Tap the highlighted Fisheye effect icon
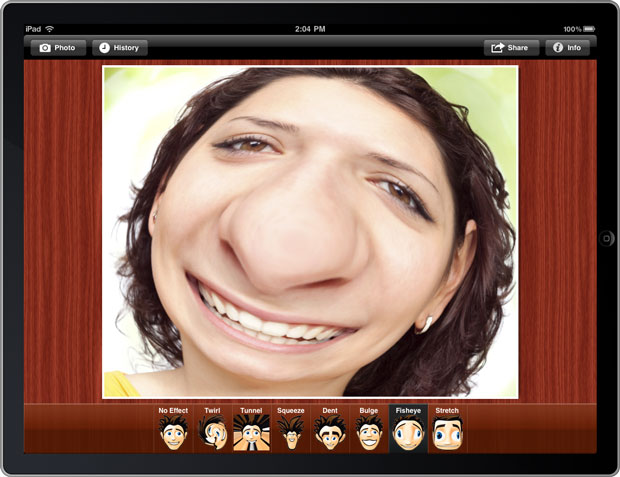The width and height of the screenshot is (620, 477). [408, 434]
